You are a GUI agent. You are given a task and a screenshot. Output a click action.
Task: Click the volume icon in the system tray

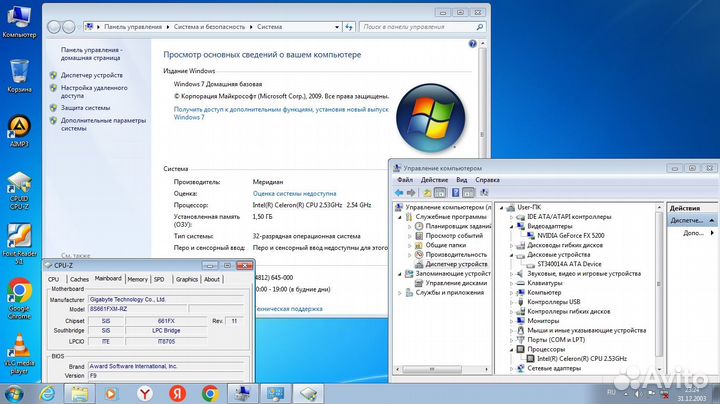638,393
